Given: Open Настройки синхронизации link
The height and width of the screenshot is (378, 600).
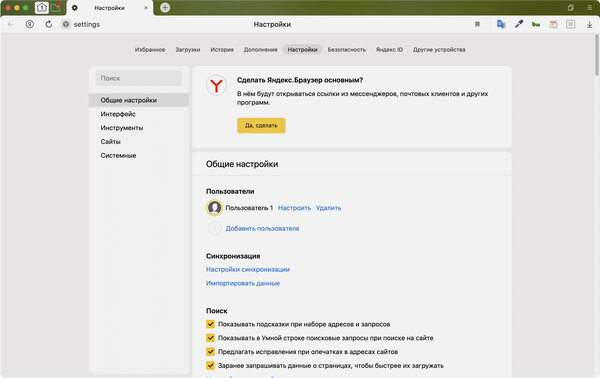Looking at the screenshot, I should [x=248, y=269].
